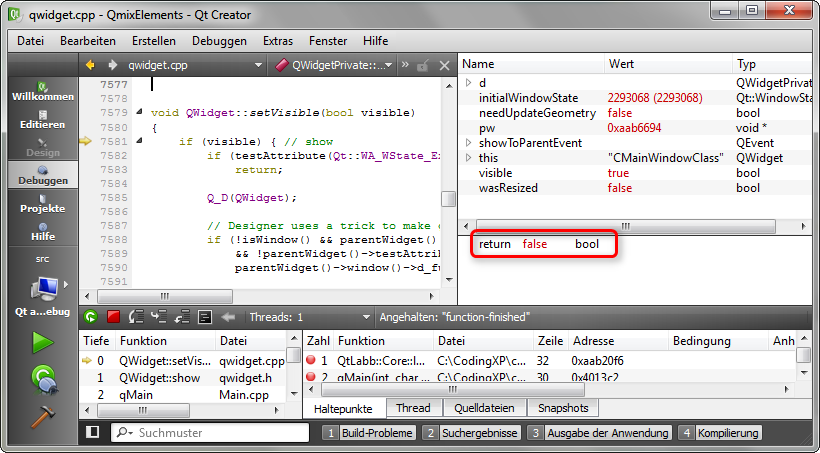Click the Suchmuster search field
The height and width of the screenshot is (453, 820).
(215, 433)
